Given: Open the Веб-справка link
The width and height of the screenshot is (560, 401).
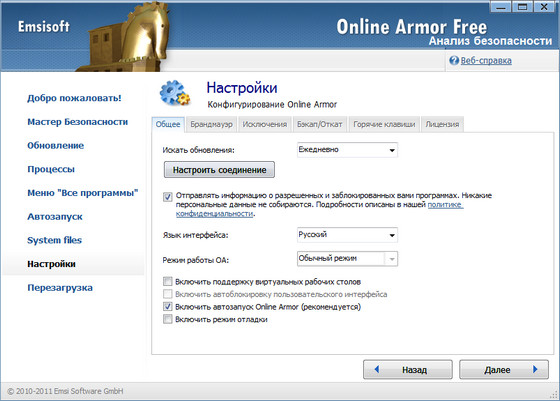Looking at the screenshot, I should pos(486,60).
